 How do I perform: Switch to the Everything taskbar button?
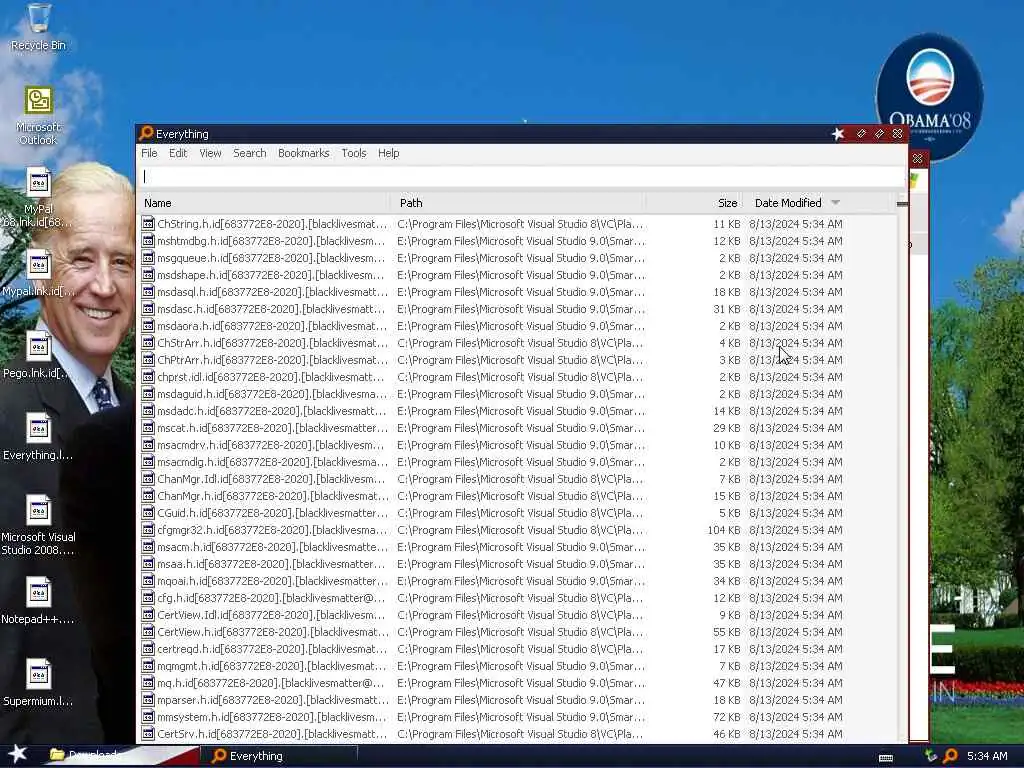(x=279, y=756)
